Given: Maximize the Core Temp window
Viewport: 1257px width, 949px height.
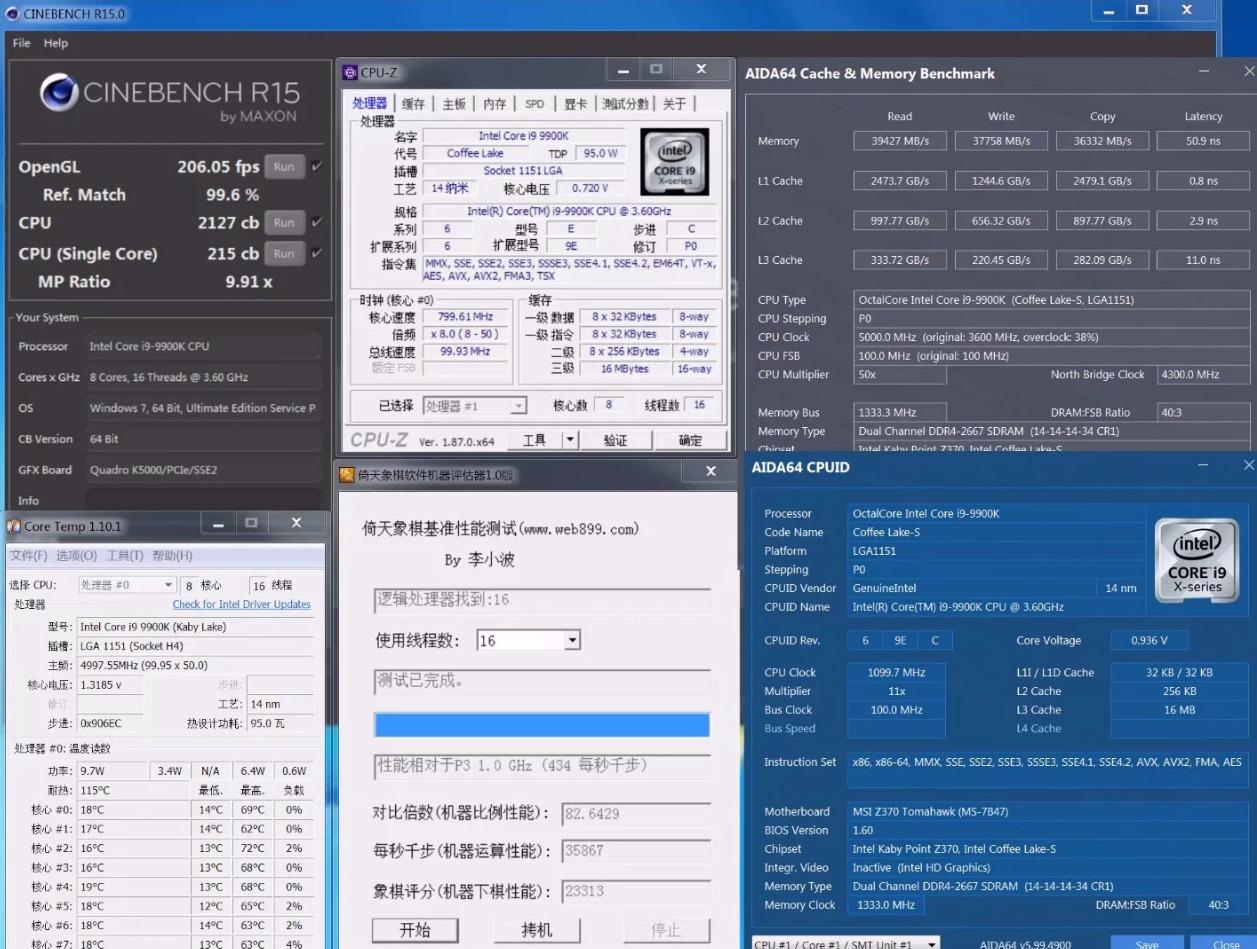Looking at the screenshot, I should coord(251,523).
